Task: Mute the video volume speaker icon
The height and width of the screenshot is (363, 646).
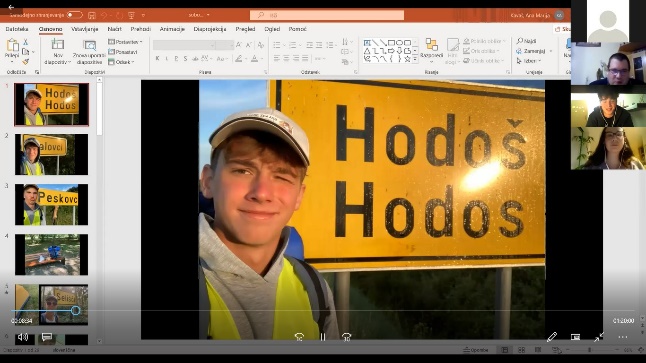Action: (23, 337)
